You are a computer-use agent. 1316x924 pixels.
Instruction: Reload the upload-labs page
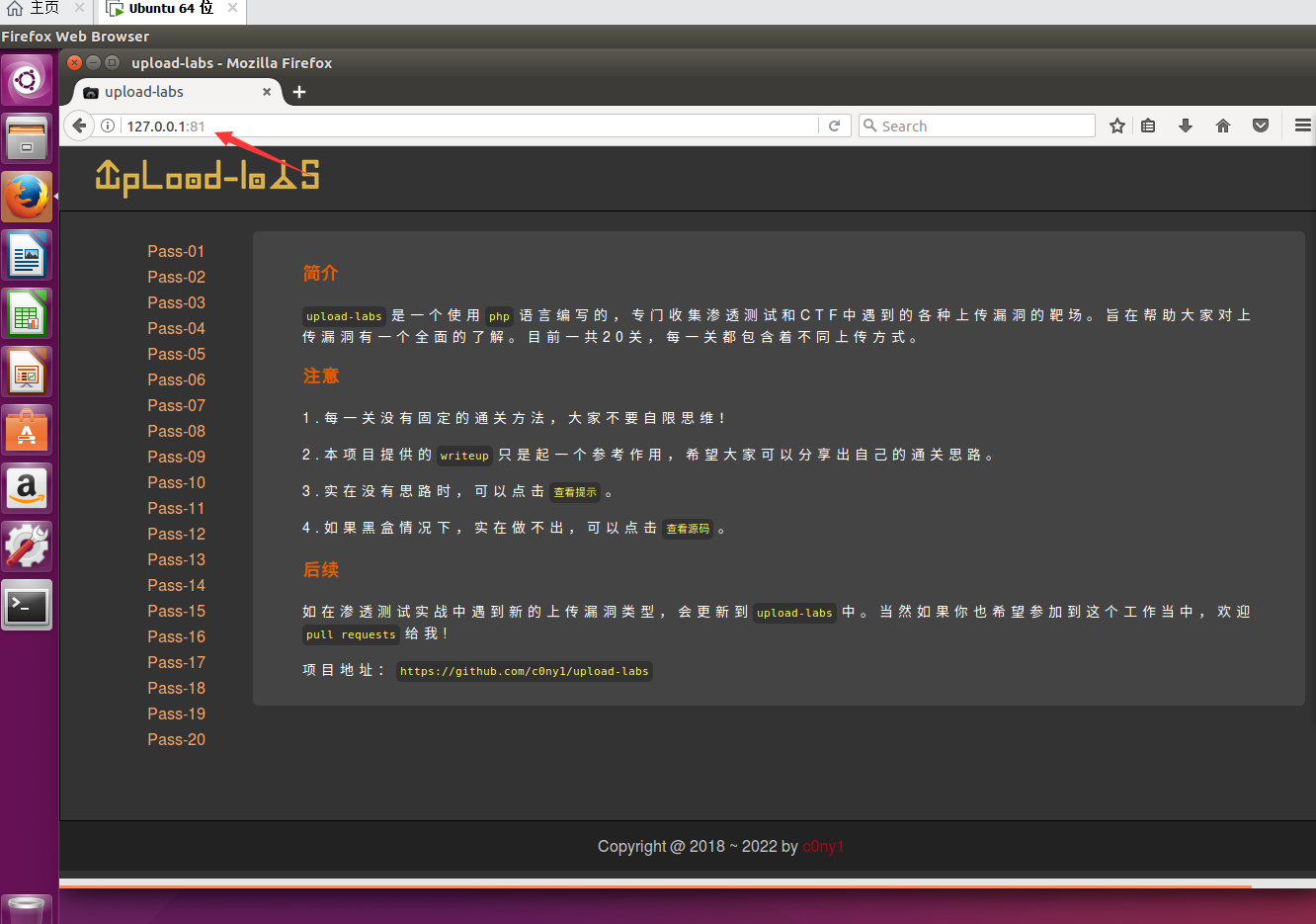pos(835,126)
